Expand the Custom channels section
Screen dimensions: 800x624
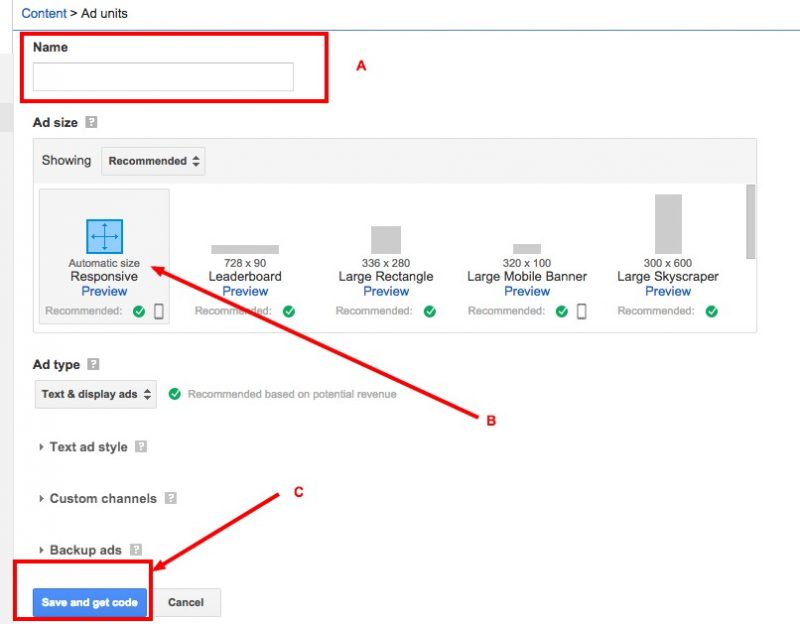(x=102, y=498)
